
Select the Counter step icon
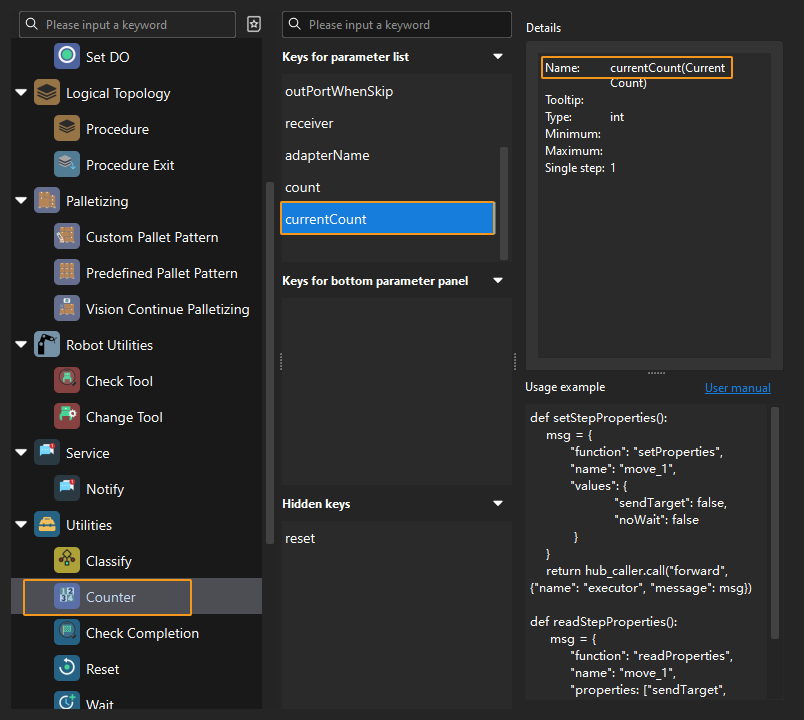point(67,597)
